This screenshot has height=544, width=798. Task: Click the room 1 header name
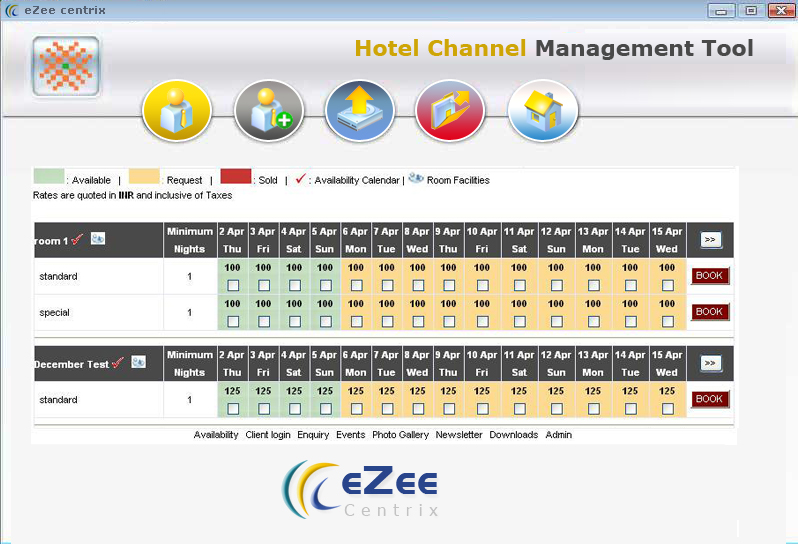(51, 241)
